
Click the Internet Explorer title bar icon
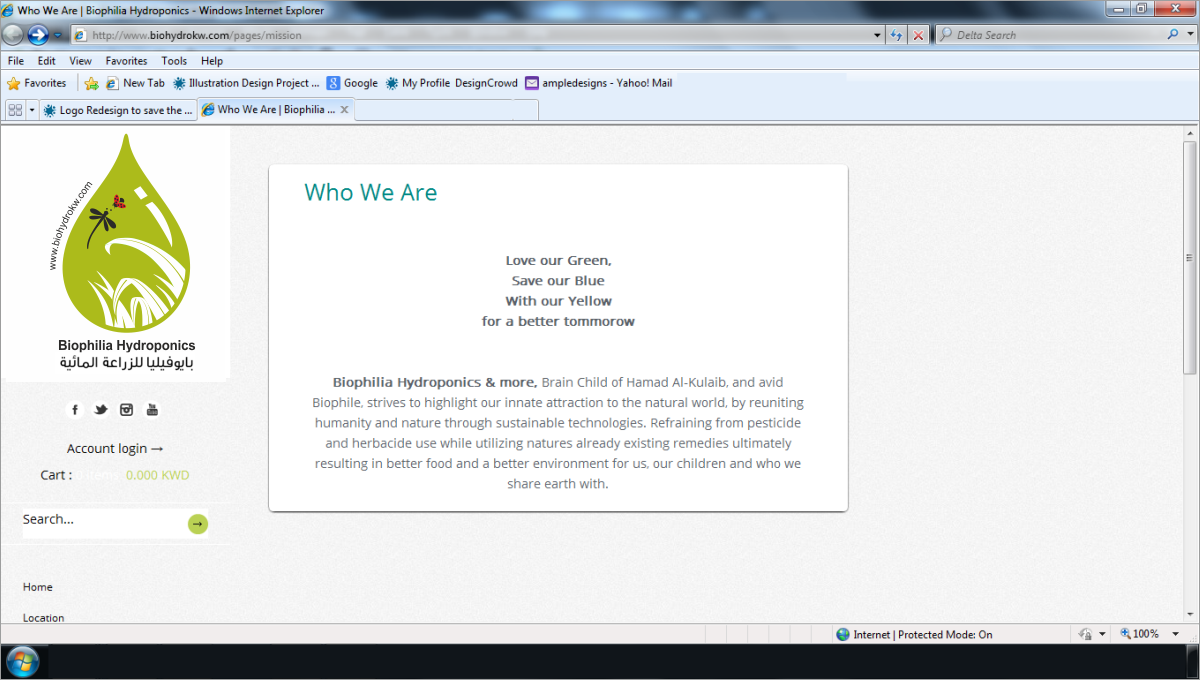point(9,9)
